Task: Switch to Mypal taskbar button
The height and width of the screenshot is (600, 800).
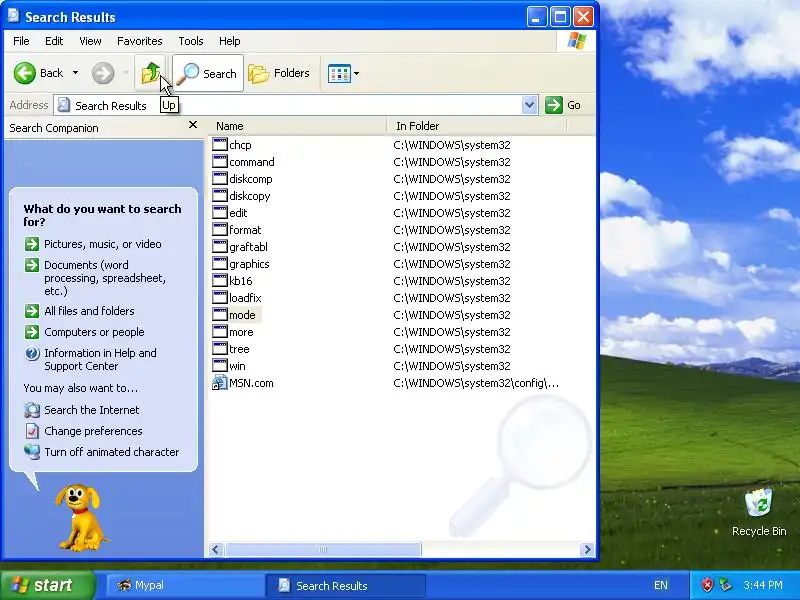Action: click(184, 585)
